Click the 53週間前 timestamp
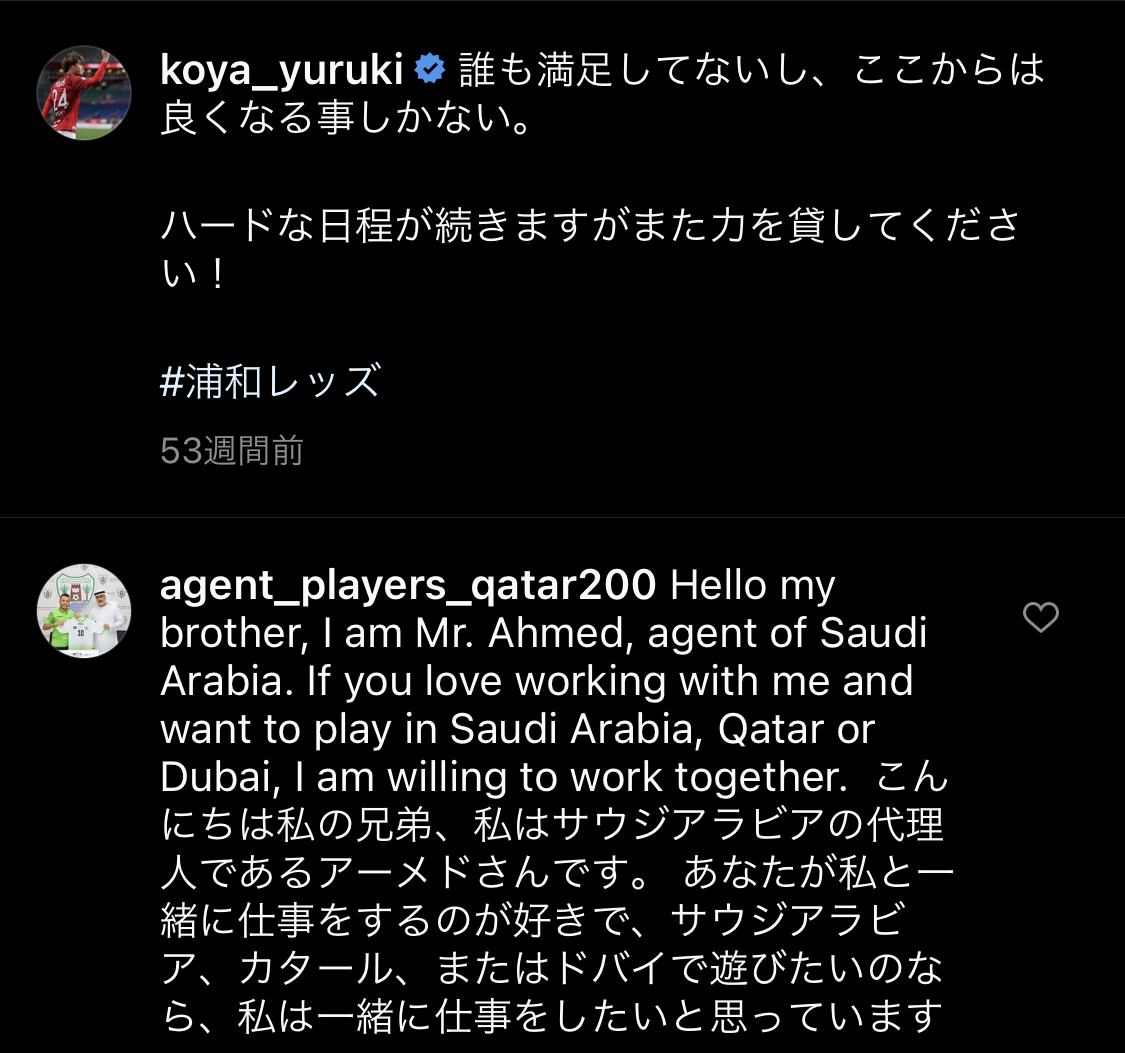Screen dimensions: 1125x1053 pyautogui.click(x=232, y=451)
